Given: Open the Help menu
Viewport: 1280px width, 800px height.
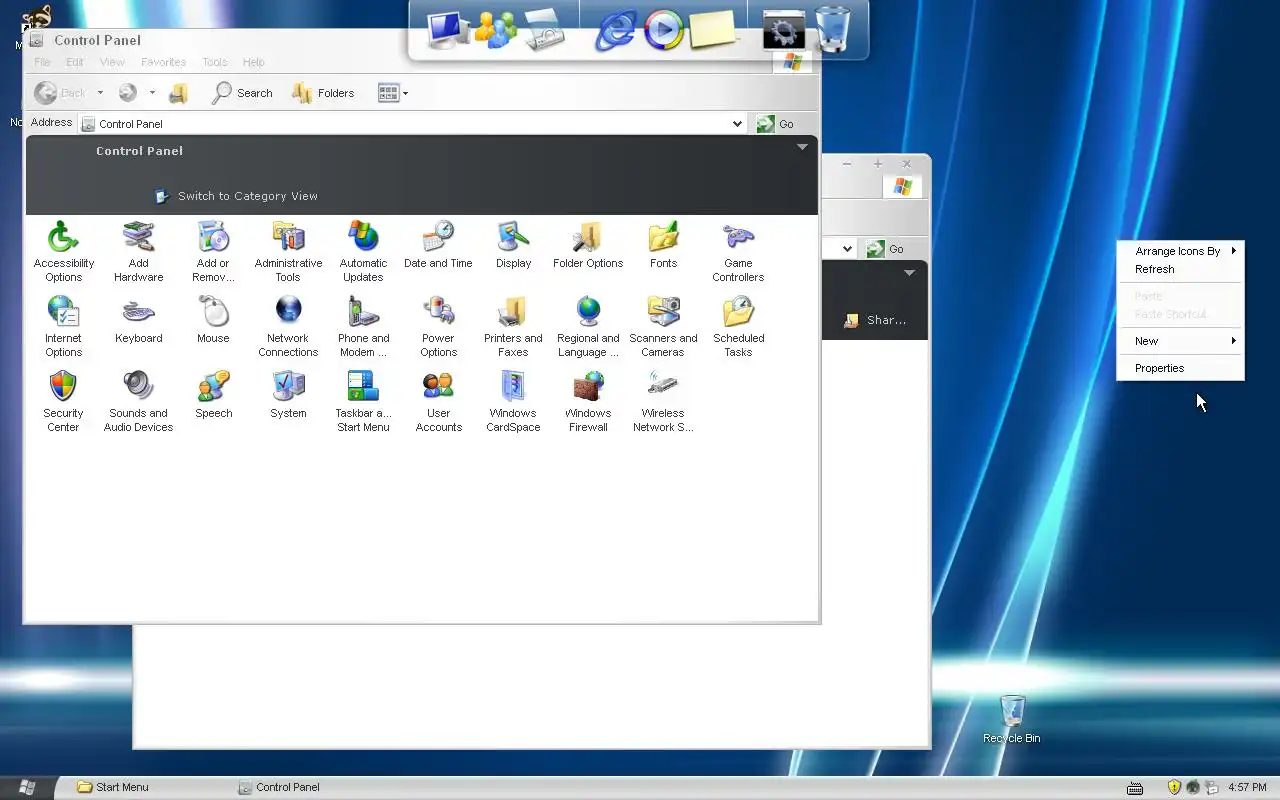Looking at the screenshot, I should (x=253, y=62).
